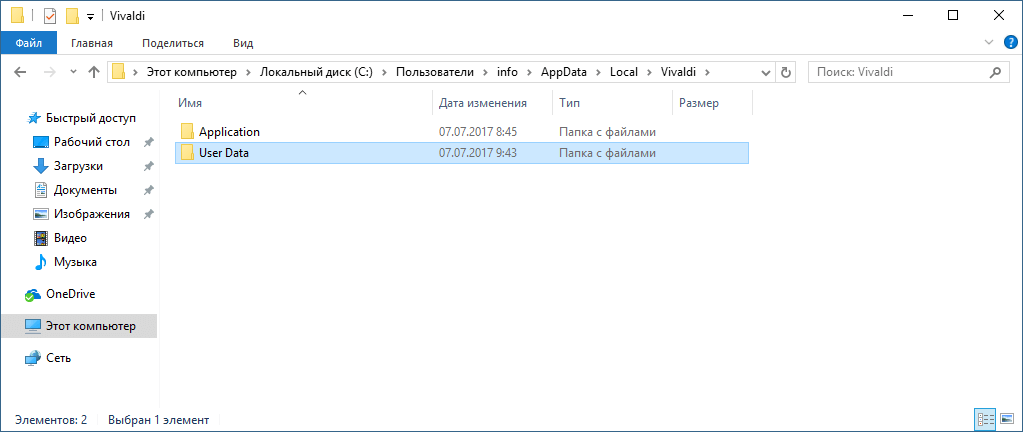Viewport: 1023px width, 432px height.
Task: Open Desktop via its monitor icon
Action: click(40, 142)
